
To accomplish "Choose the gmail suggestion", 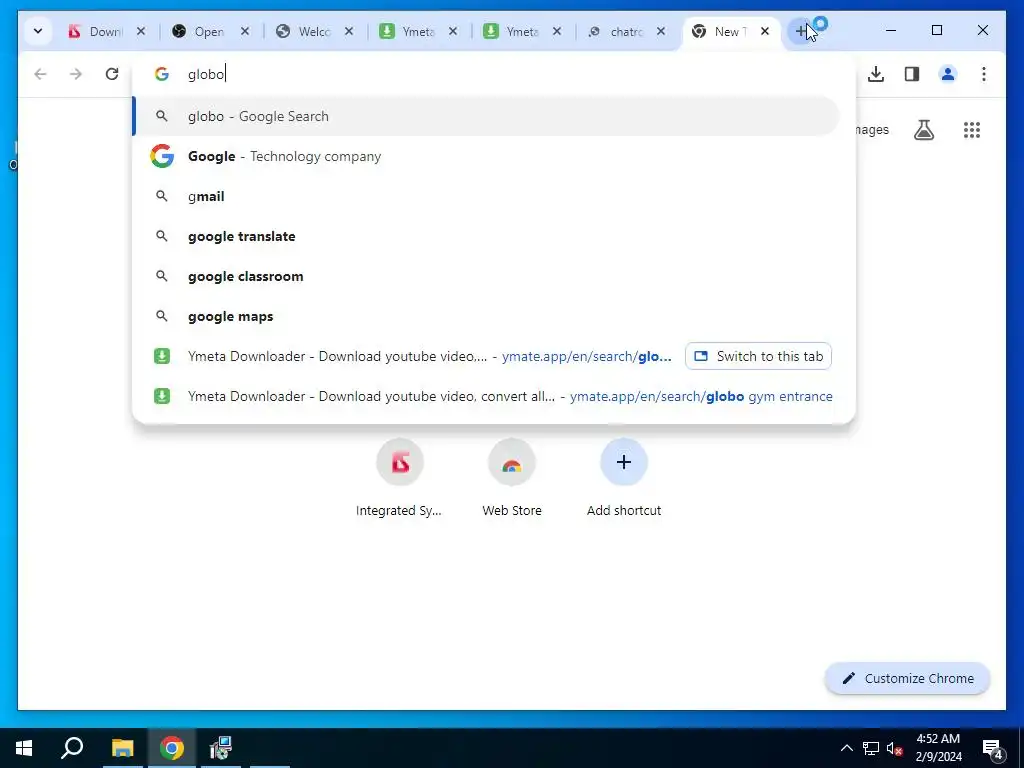I will 487,196.
